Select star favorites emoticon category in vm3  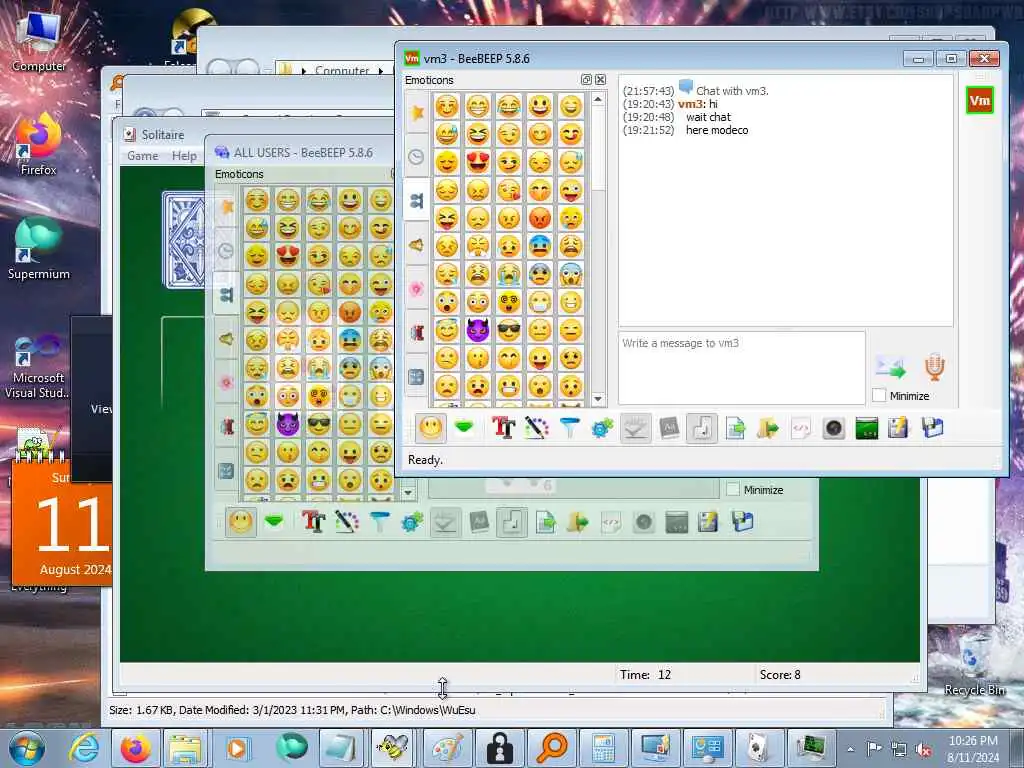tap(417, 112)
